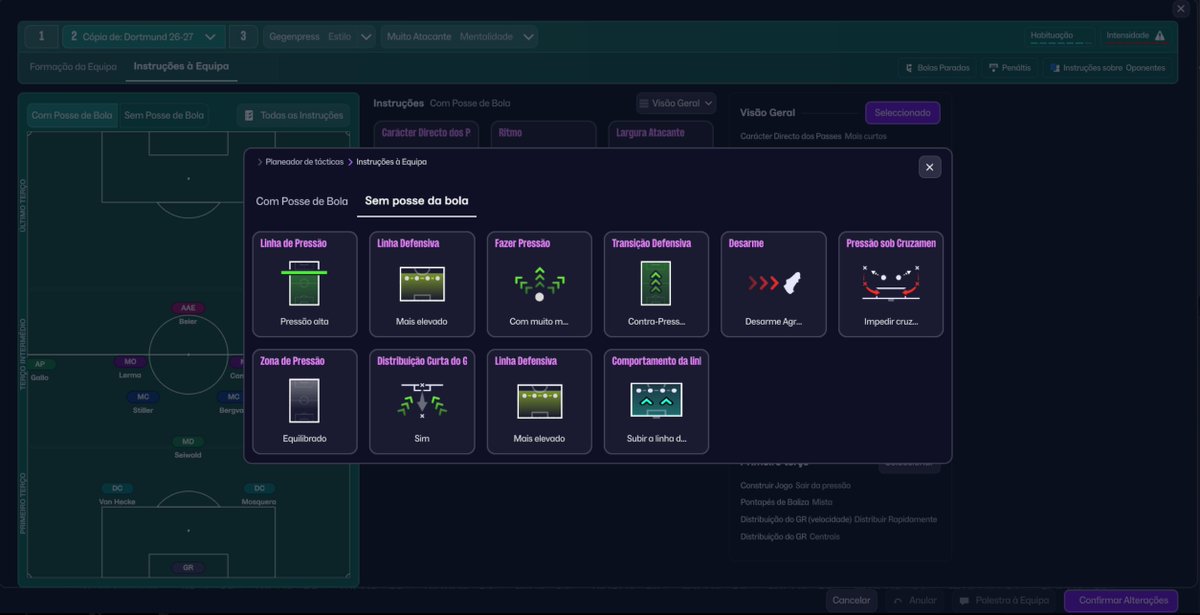This screenshot has height=615, width=1200.
Task: Open the Desarme boot icon card
Action: coord(773,284)
